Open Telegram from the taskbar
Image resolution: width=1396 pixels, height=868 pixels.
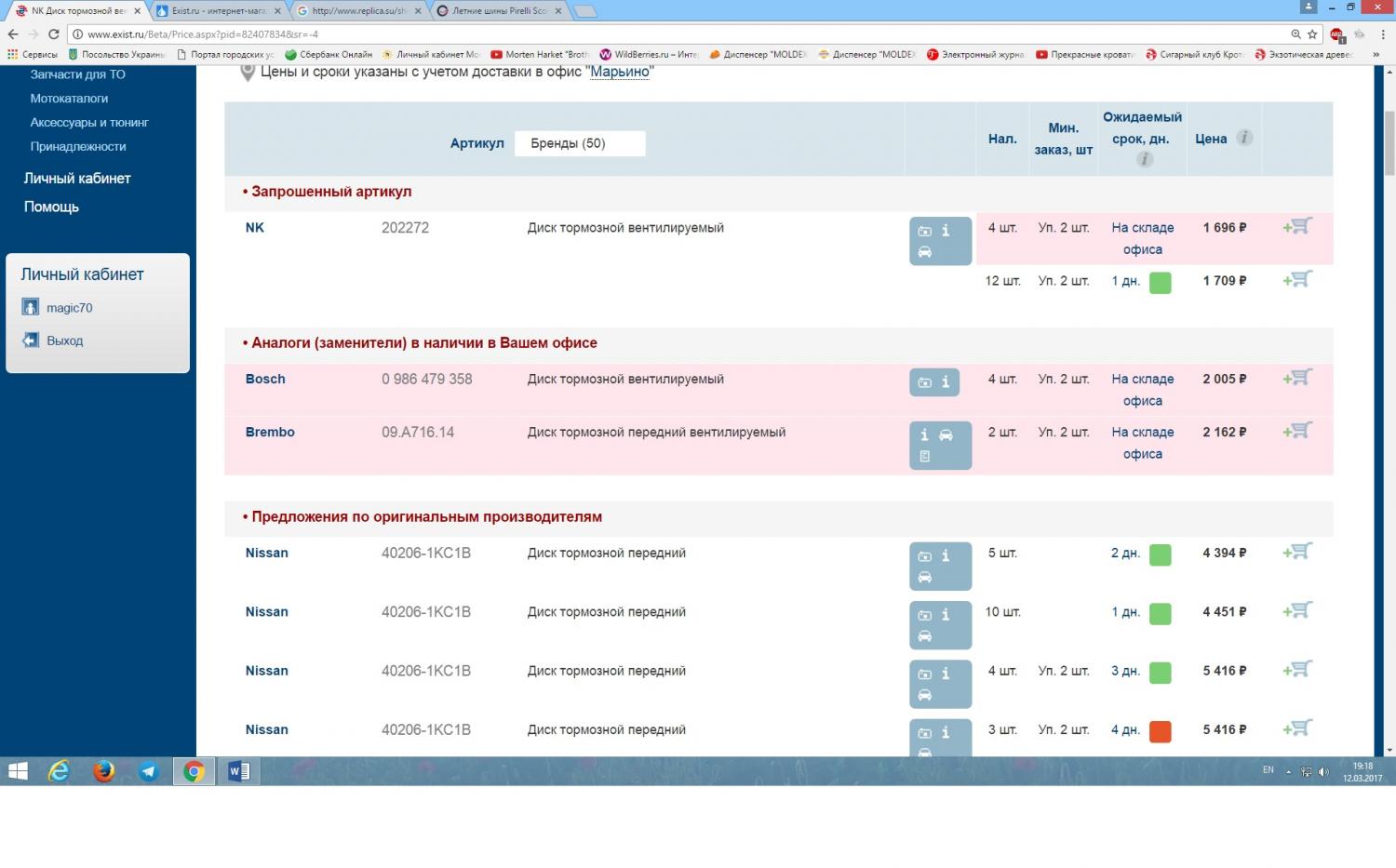click(148, 771)
